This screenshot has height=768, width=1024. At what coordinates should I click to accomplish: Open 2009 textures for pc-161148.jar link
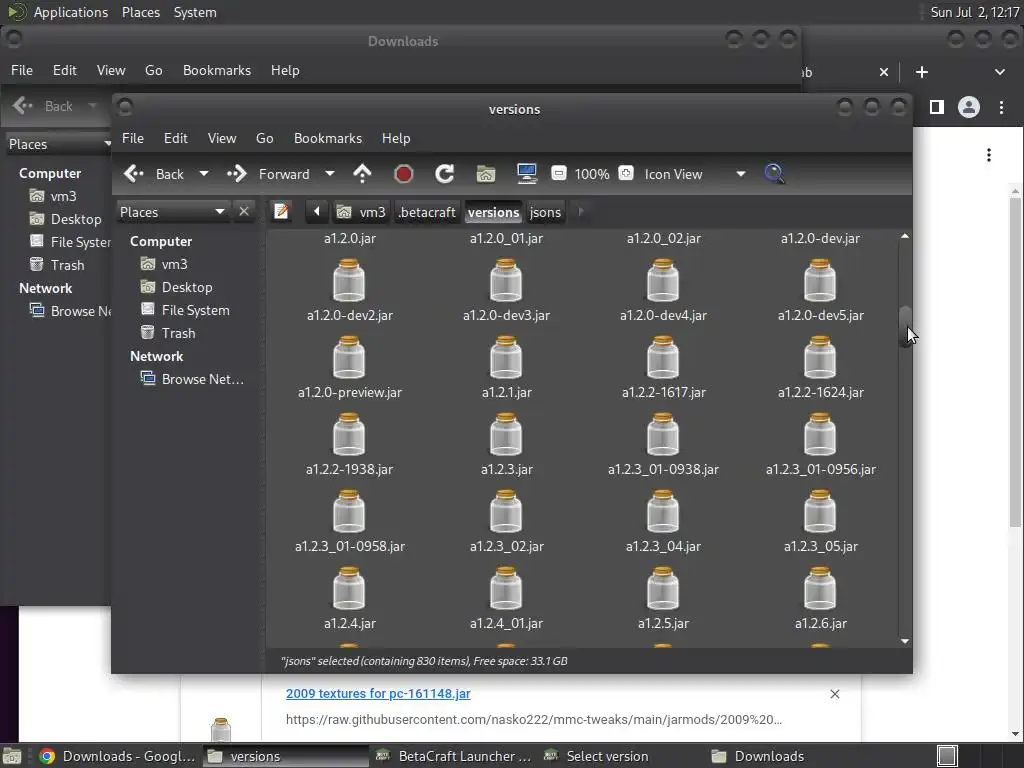(x=378, y=694)
